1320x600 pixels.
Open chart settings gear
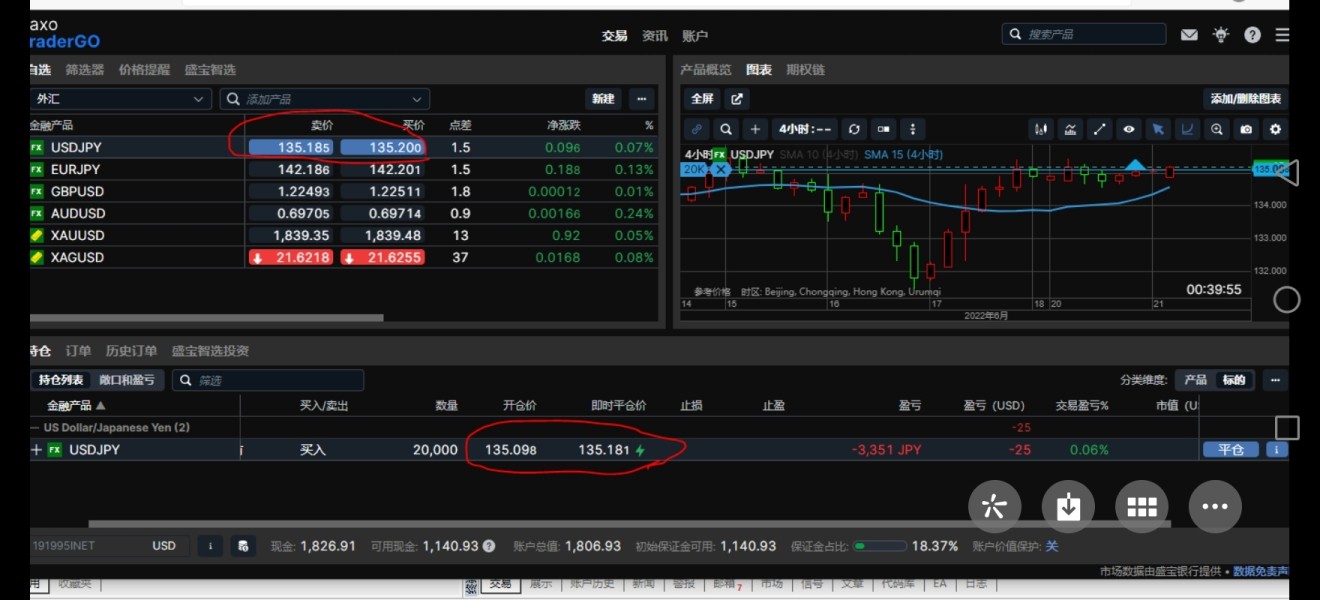[x=1274, y=129]
